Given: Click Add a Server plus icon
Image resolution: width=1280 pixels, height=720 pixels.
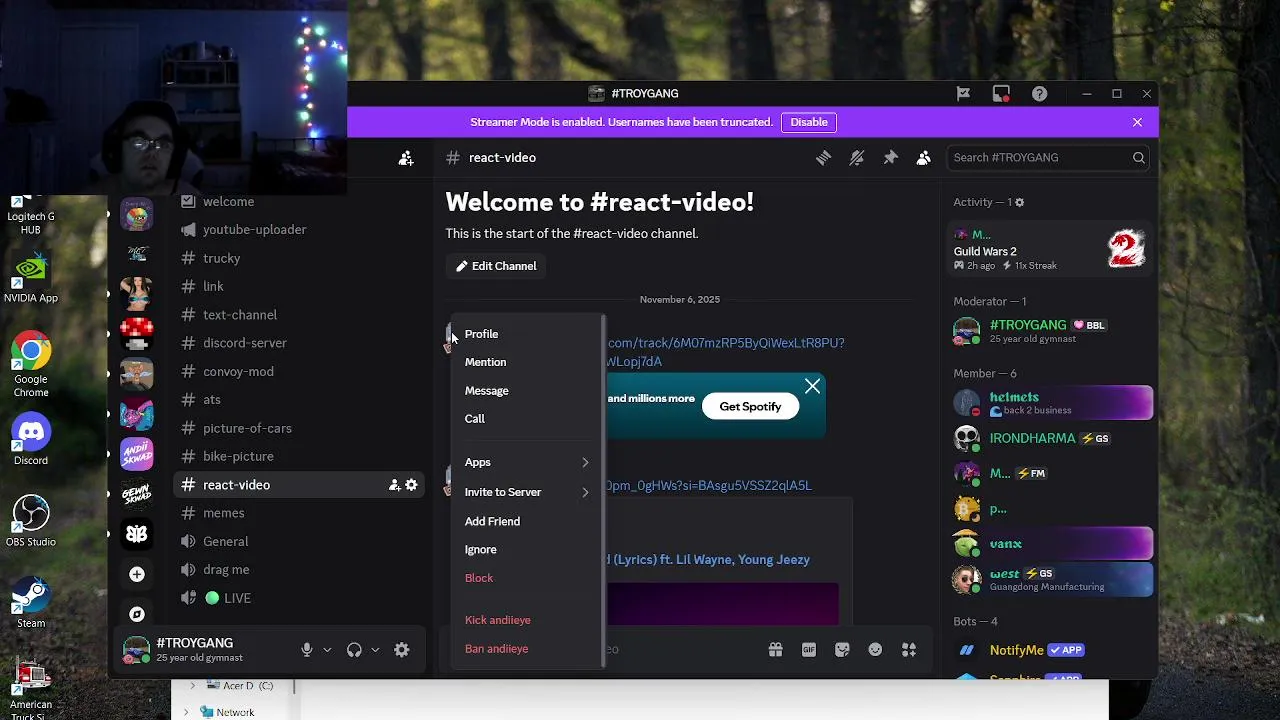Looking at the screenshot, I should click(137, 574).
